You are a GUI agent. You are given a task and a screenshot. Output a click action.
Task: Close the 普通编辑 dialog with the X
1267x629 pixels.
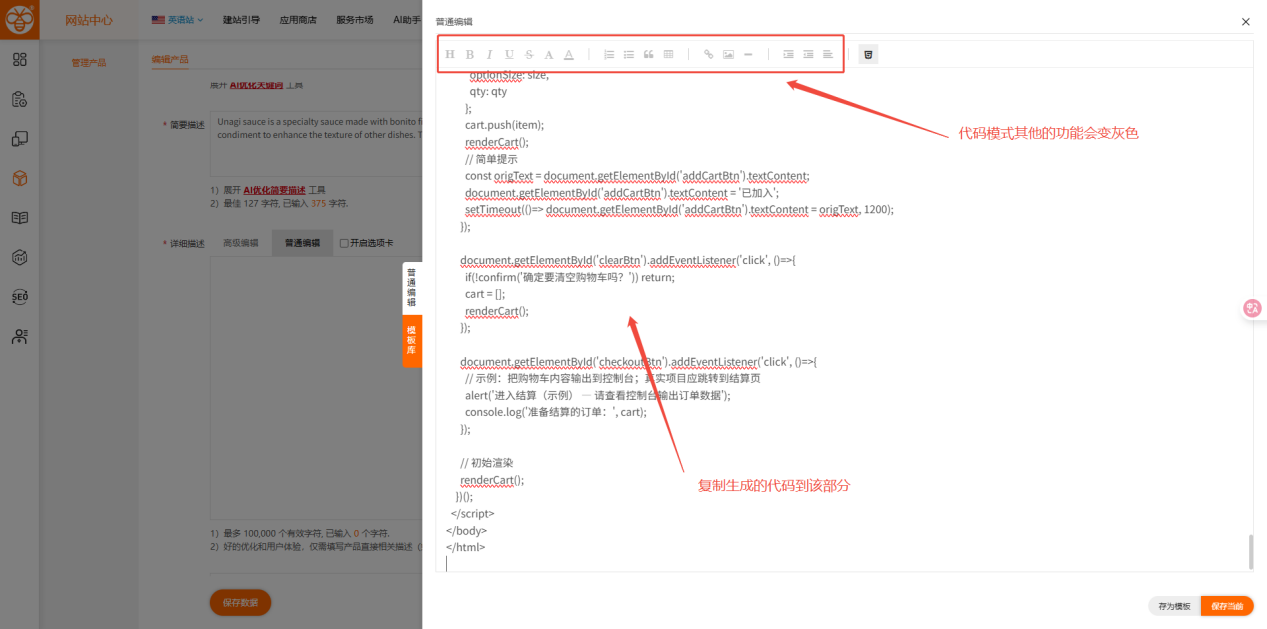pos(1245,21)
